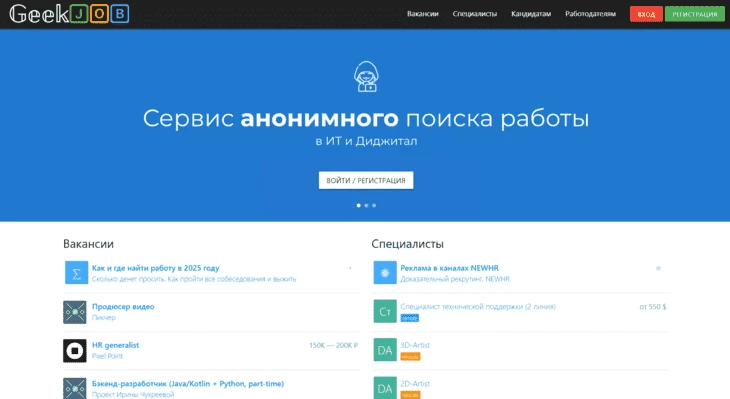The width and height of the screenshot is (730, 399).
Task: Click the orange relocate tag under 2D-Artist
Action: 410,395
